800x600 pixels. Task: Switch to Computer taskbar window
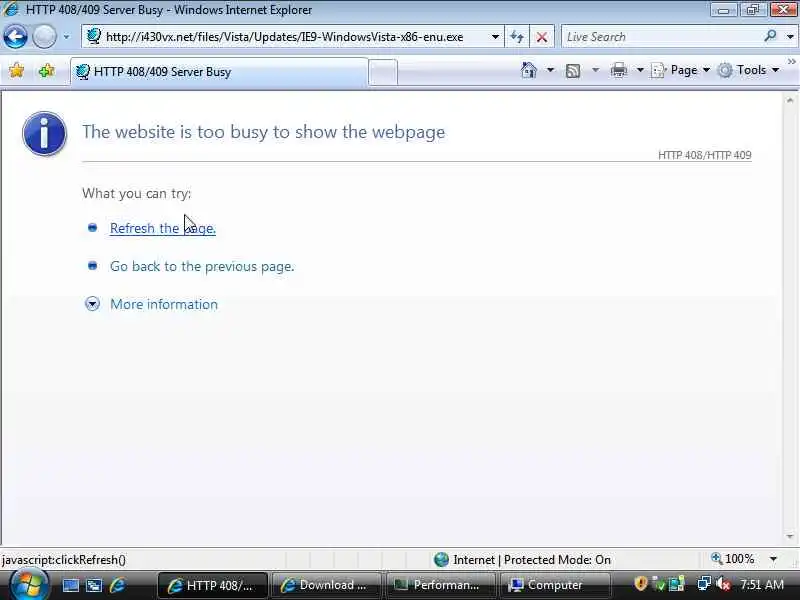pyautogui.click(x=555, y=585)
